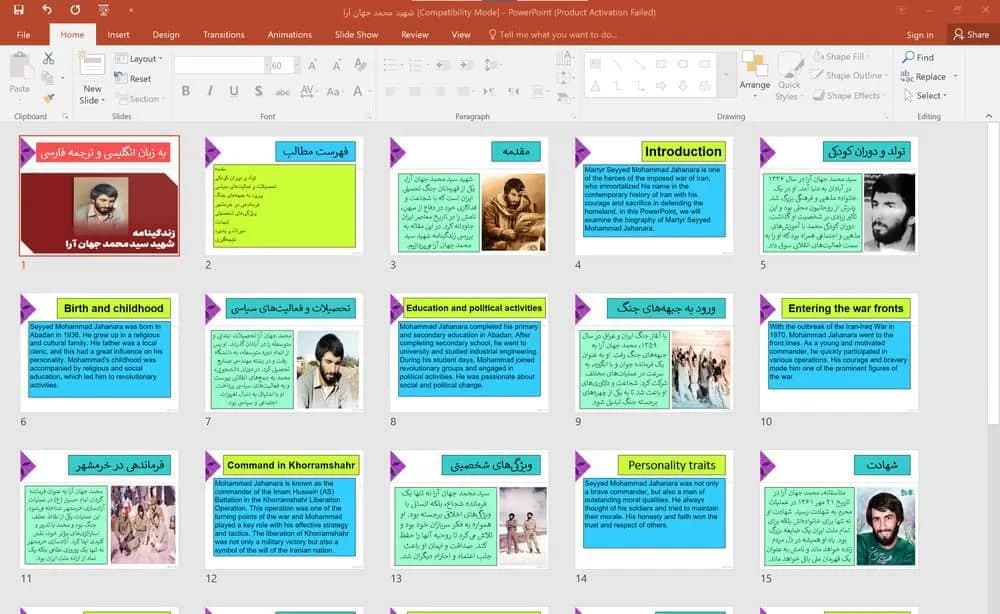Open the File menu
The width and height of the screenshot is (1000, 614).
(24, 35)
